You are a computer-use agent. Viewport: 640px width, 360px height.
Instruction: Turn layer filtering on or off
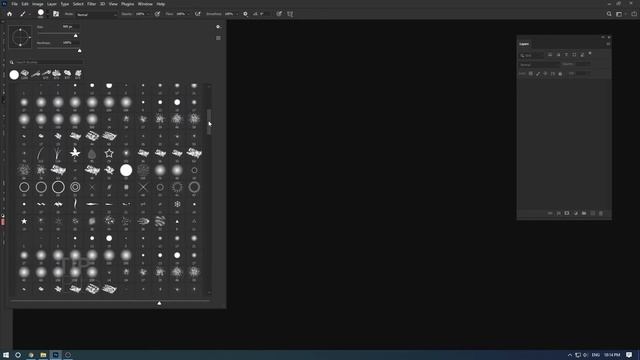point(590,53)
